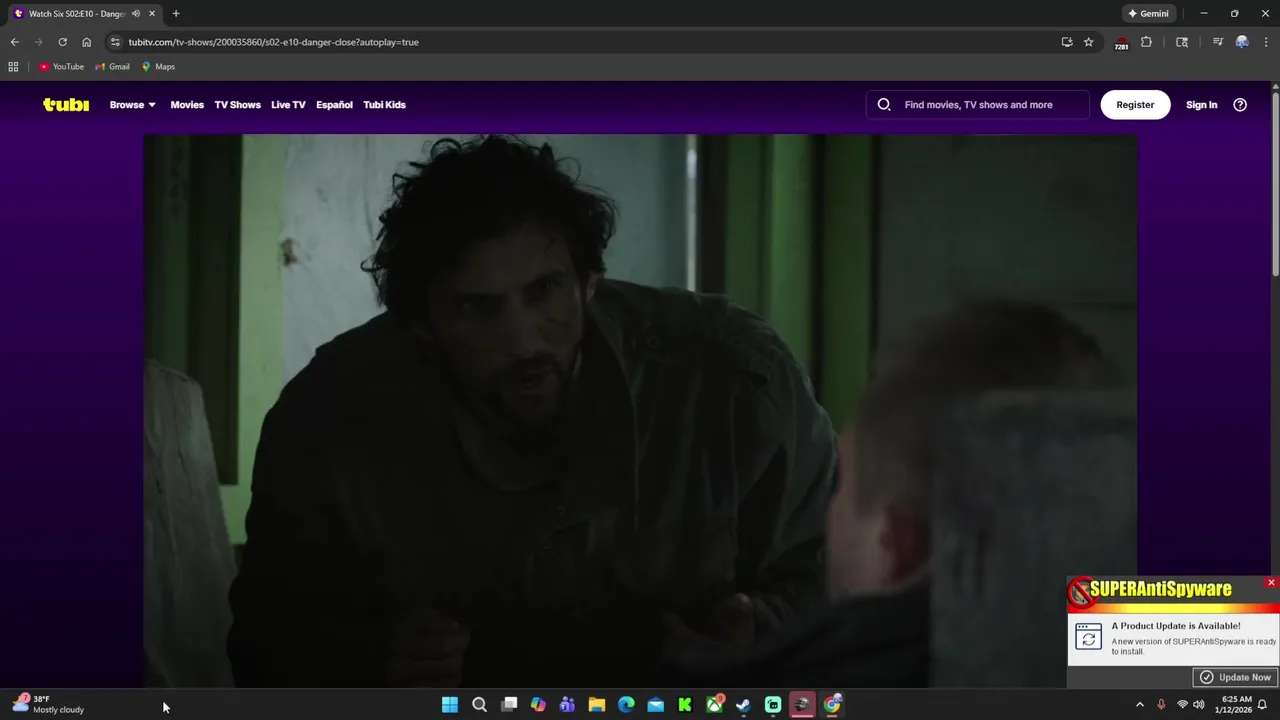
Task: Open the Windows Start menu
Action: tap(450, 705)
